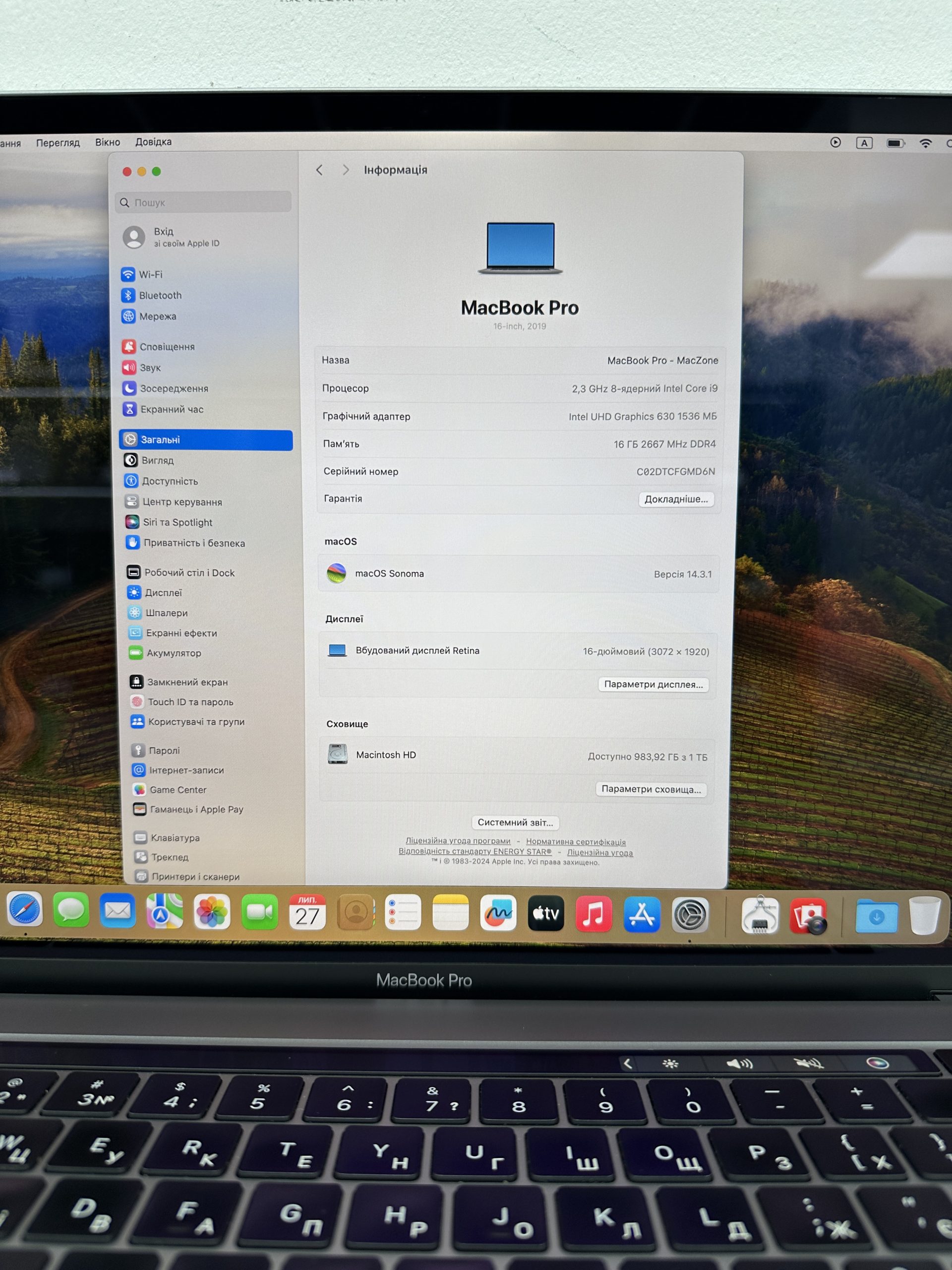Open System Settings from the Dock
The width and height of the screenshot is (952, 1270).
(x=689, y=915)
